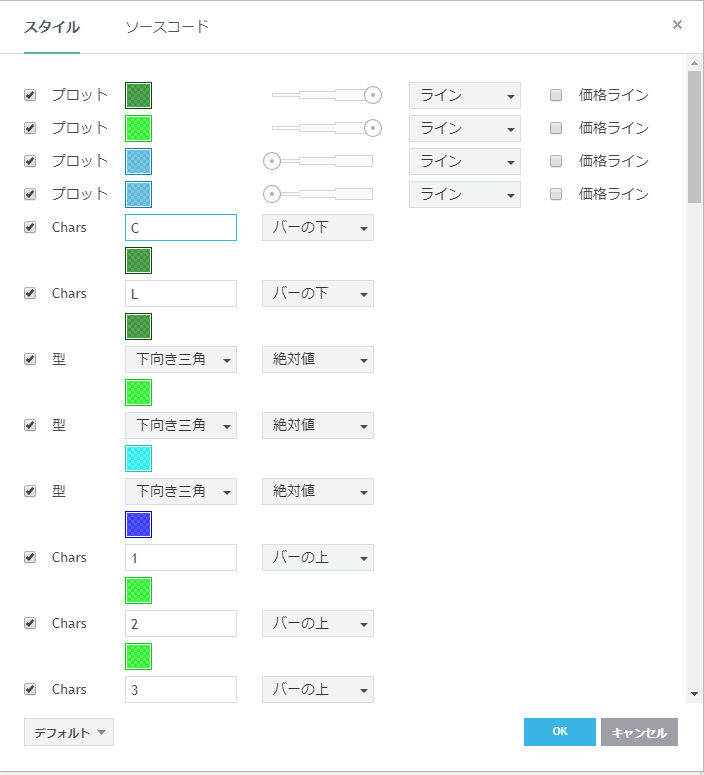Viewport: 704px width, 775px height.
Task: Expand the バーの下 dropdown beside Chars C
Action: coord(318,227)
